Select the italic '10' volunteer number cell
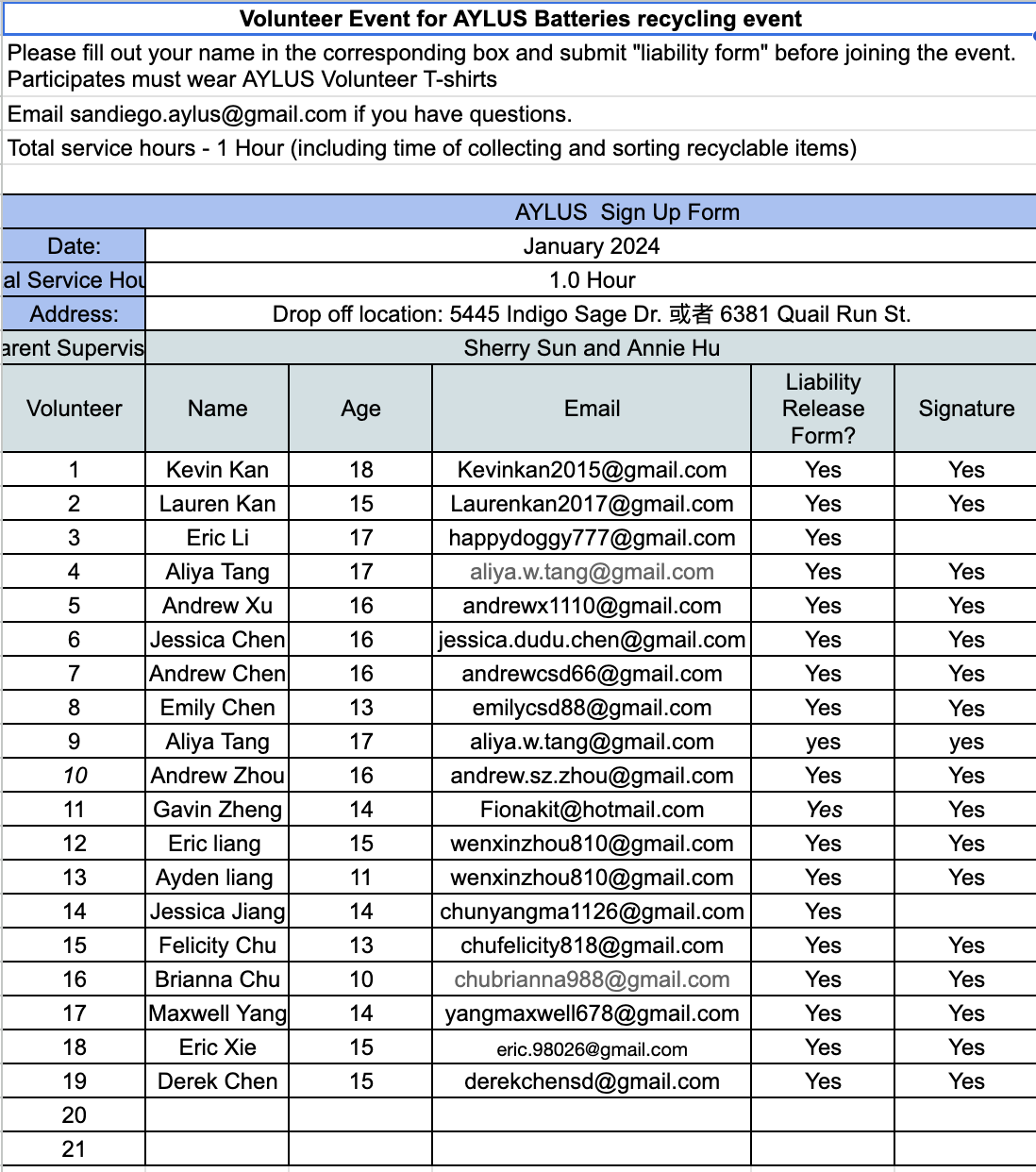Image resolution: width=1036 pixels, height=1172 pixels. click(75, 776)
